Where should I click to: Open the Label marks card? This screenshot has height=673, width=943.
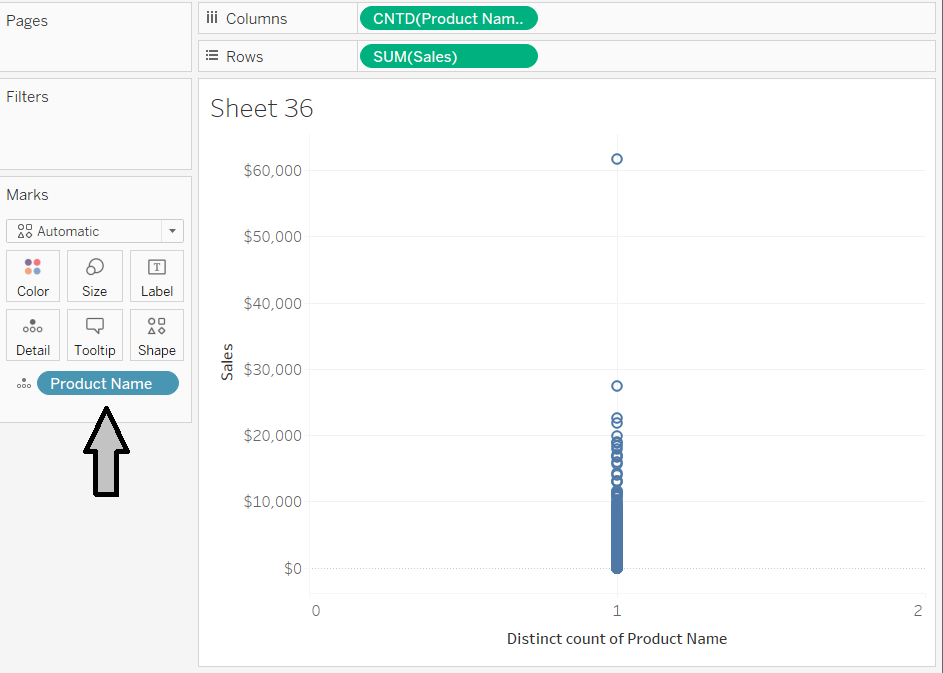coord(157,276)
